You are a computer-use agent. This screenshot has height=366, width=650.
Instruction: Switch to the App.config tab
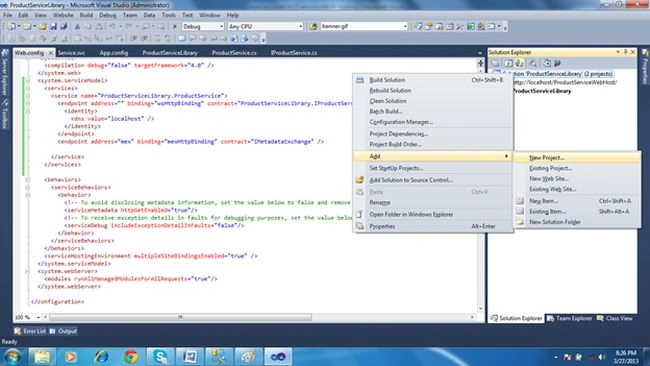[114, 53]
